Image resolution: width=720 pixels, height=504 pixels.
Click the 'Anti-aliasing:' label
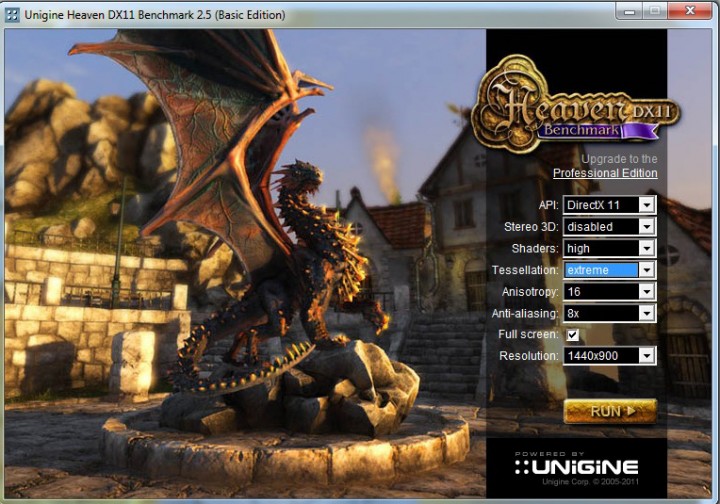(x=525, y=314)
